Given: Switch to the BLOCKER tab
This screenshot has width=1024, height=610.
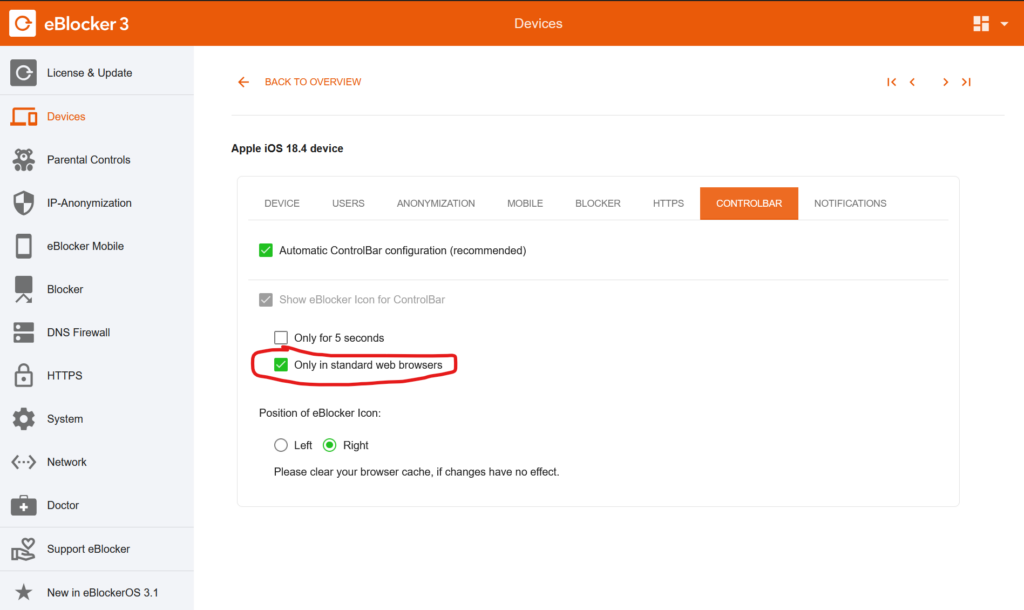Looking at the screenshot, I should [x=598, y=203].
